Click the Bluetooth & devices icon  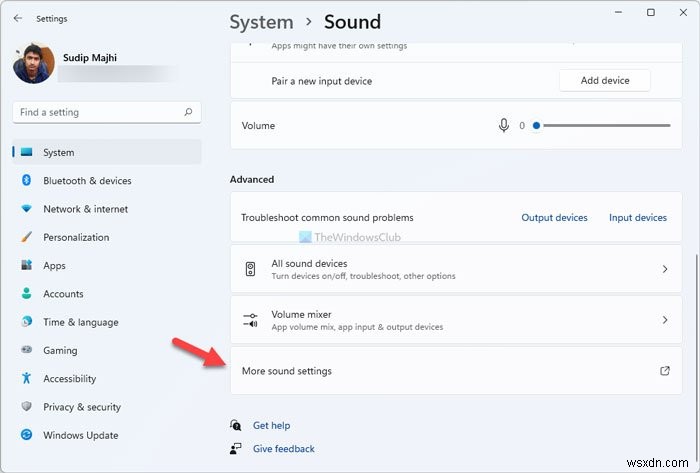pos(26,181)
